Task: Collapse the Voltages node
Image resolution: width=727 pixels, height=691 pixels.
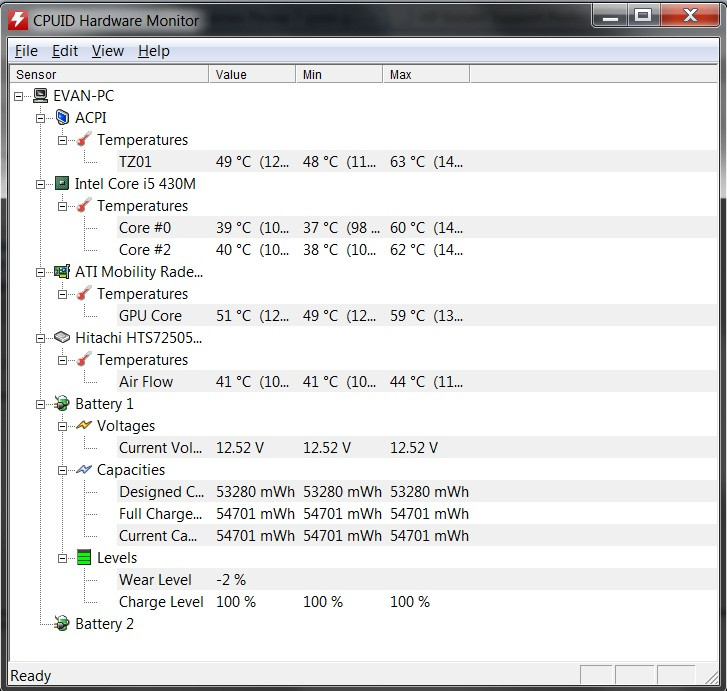Action: point(62,426)
